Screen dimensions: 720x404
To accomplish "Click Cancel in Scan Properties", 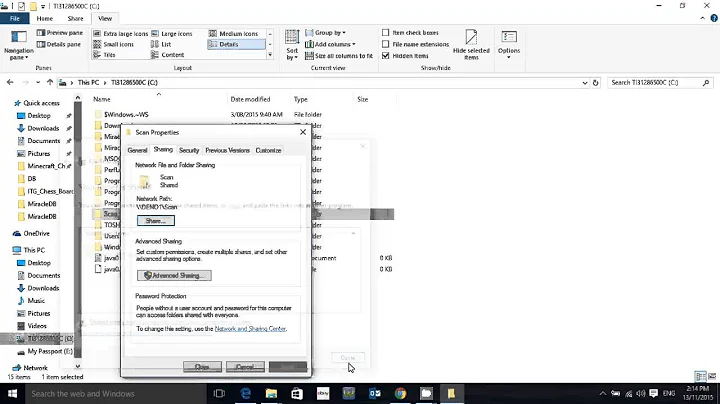I will point(245,367).
